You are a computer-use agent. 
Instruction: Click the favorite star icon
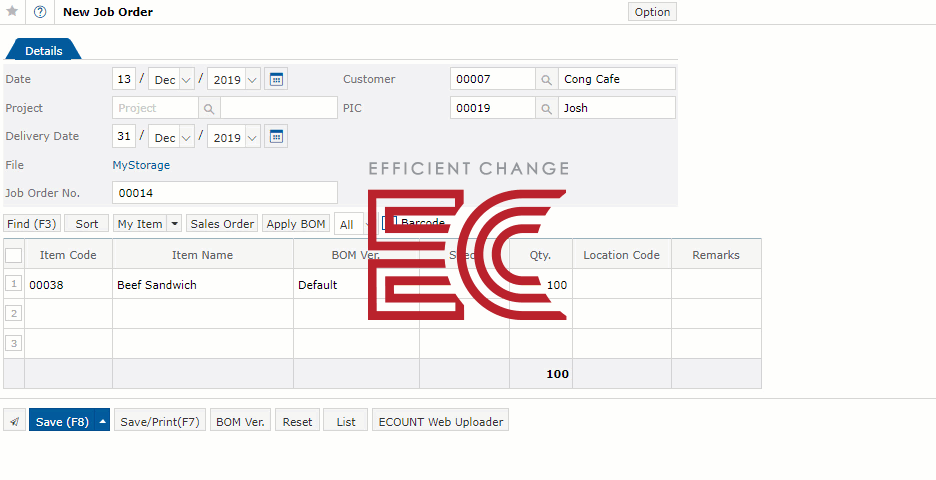pos(12,11)
